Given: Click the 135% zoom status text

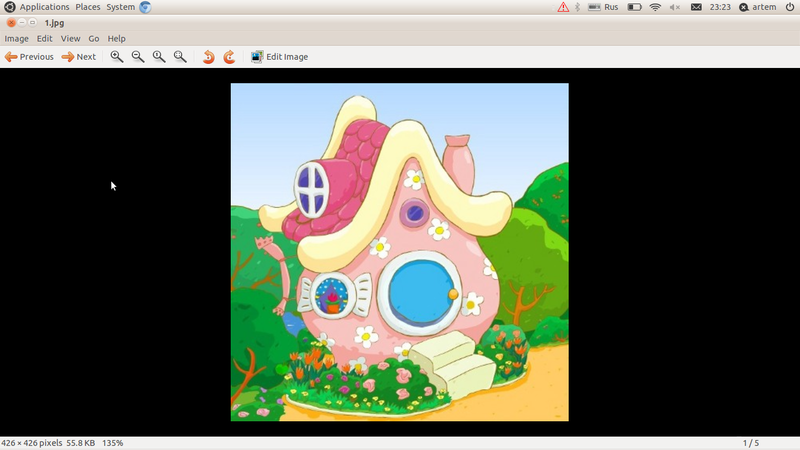Looking at the screenshot, I should pyautogui.click(x=113, y=443).
